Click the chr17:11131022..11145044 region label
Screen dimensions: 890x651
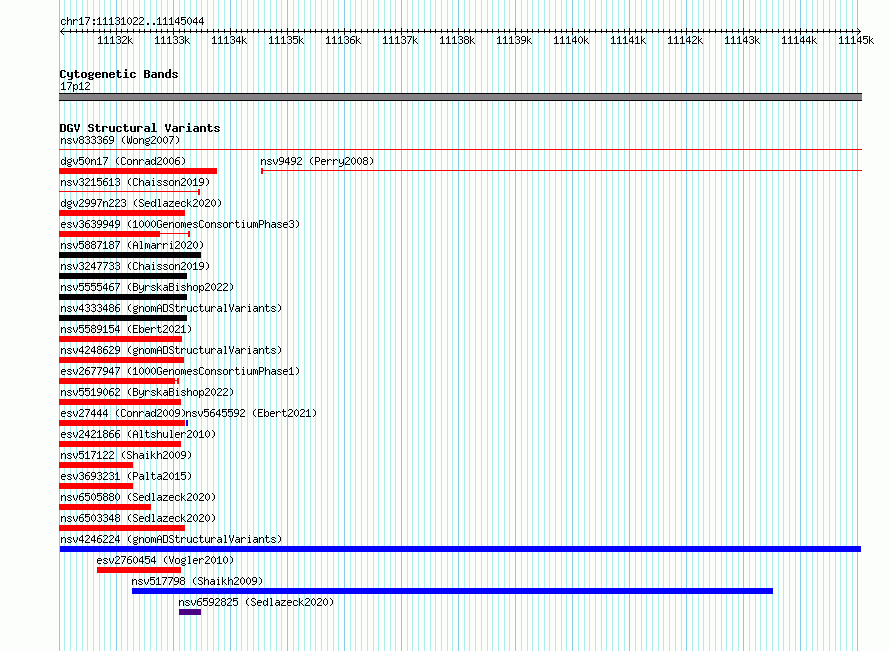[132, 22]
